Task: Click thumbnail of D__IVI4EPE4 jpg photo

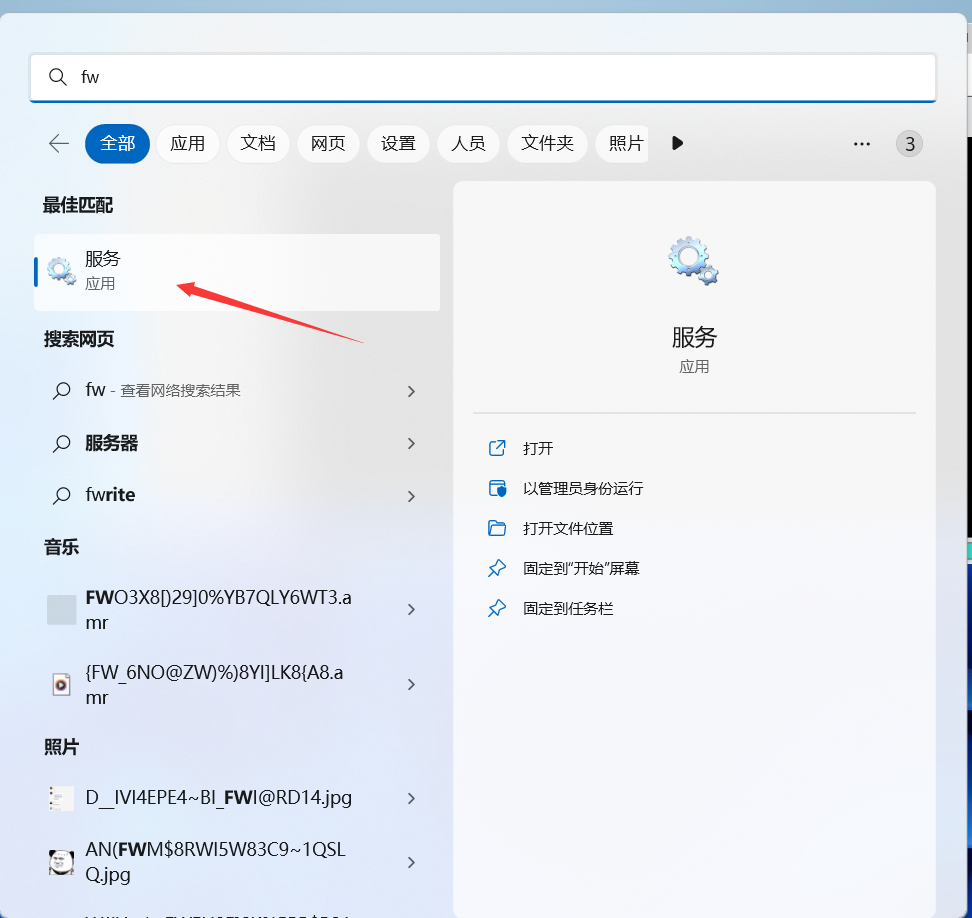Action: click(x=61, y=798)
